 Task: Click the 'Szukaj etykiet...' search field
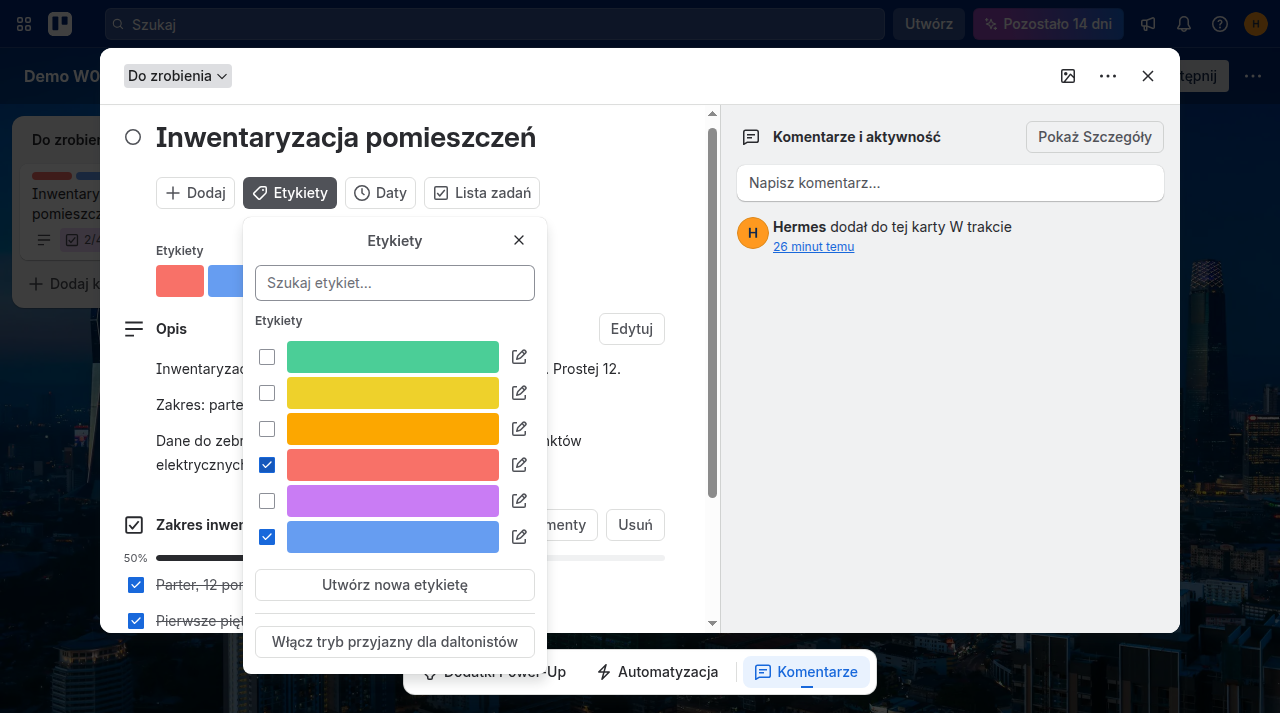(395, 283)
